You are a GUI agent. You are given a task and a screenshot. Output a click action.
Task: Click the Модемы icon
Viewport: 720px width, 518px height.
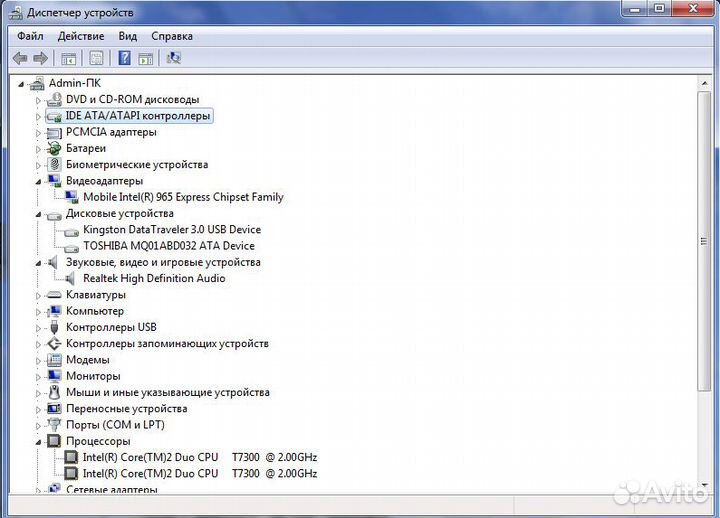pos(54,360)
